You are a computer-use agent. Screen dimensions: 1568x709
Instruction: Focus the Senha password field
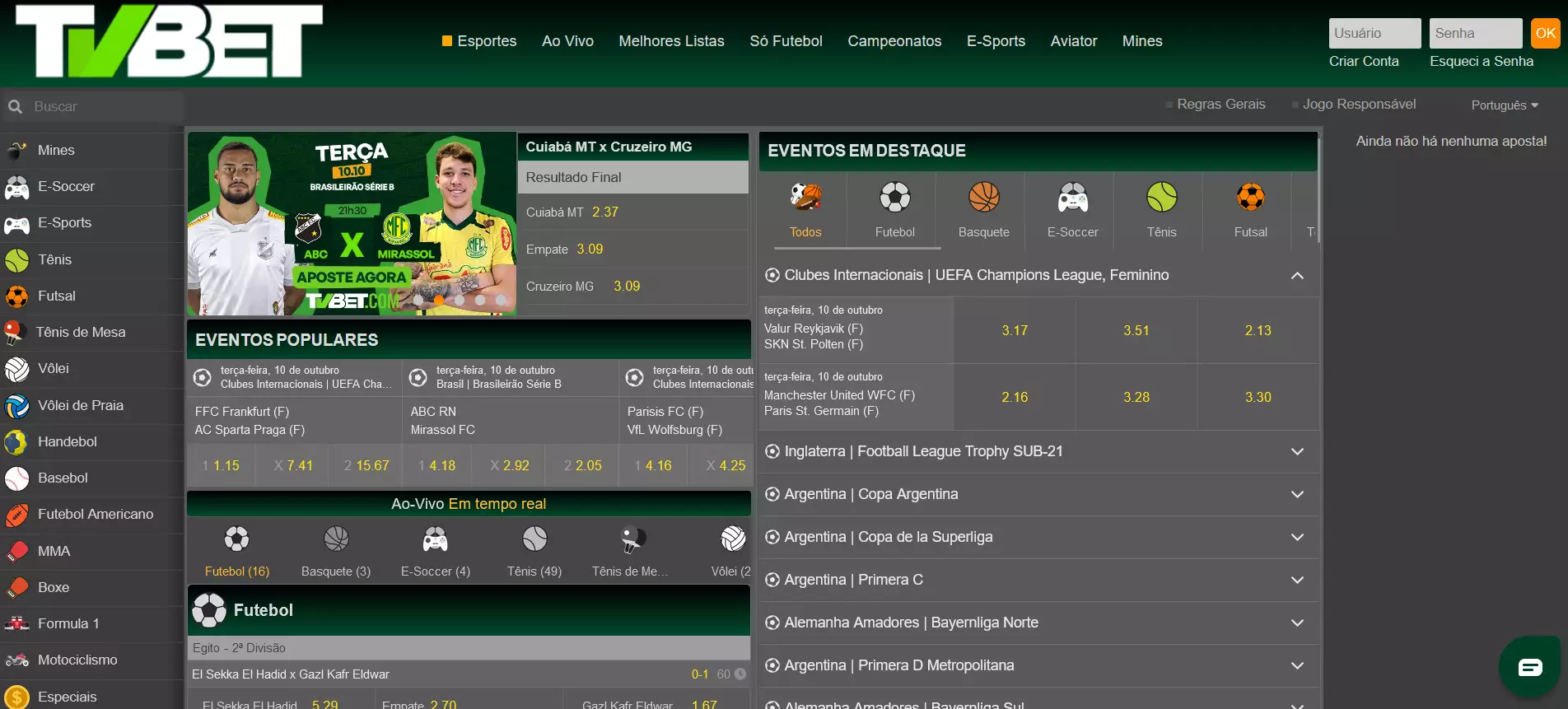pos(1476,34)
